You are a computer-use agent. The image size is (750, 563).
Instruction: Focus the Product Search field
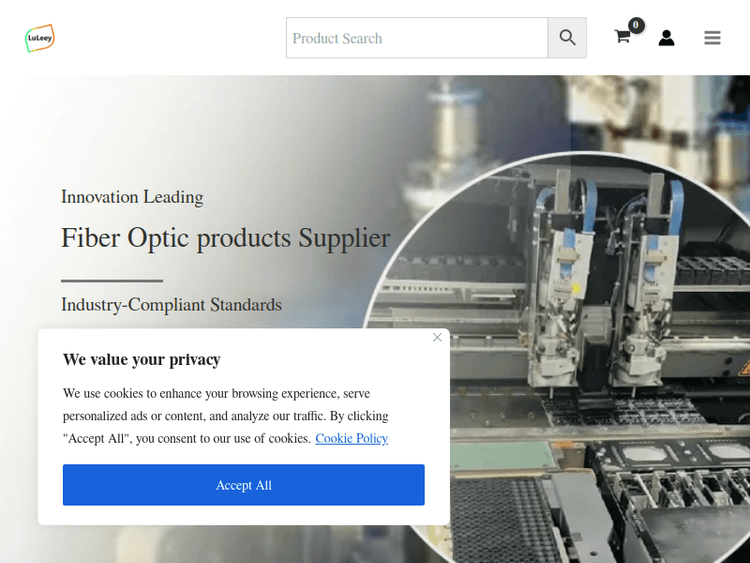pos(417,38)
